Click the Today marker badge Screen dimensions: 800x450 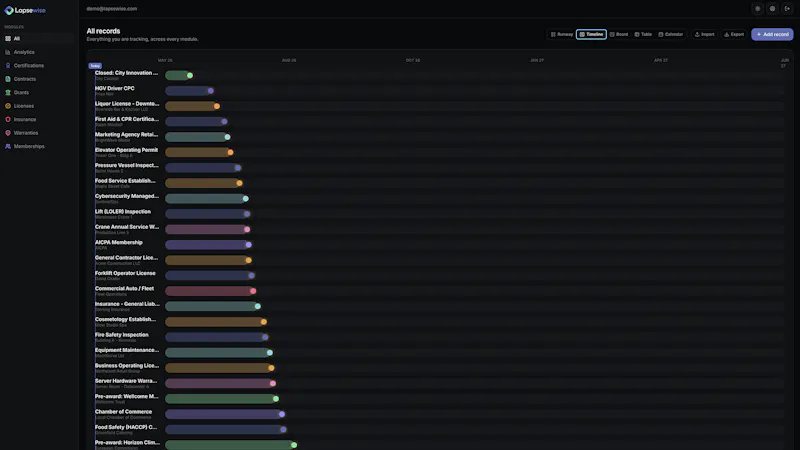click(x=95, y=66)
